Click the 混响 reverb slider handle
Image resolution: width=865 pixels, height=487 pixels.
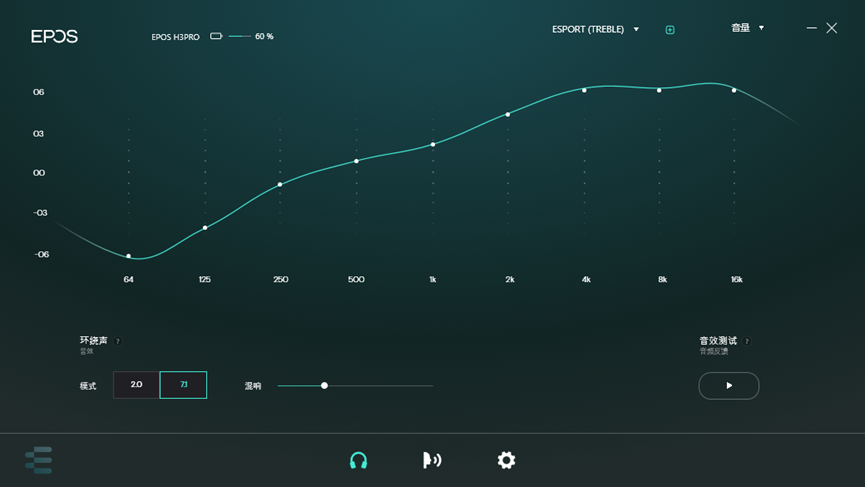pos(324,385)
